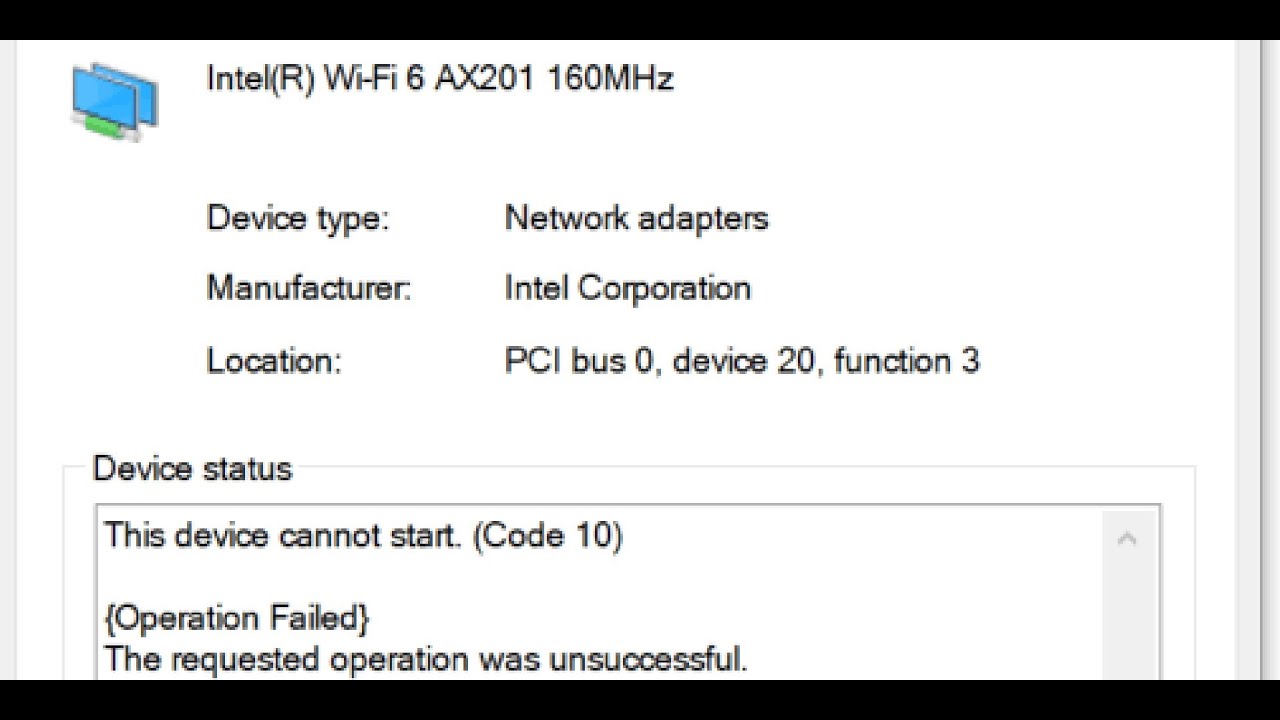1280x720 pixels.
Task: Click the "{Operation Failed}" status line
Action: click(237, 618)
